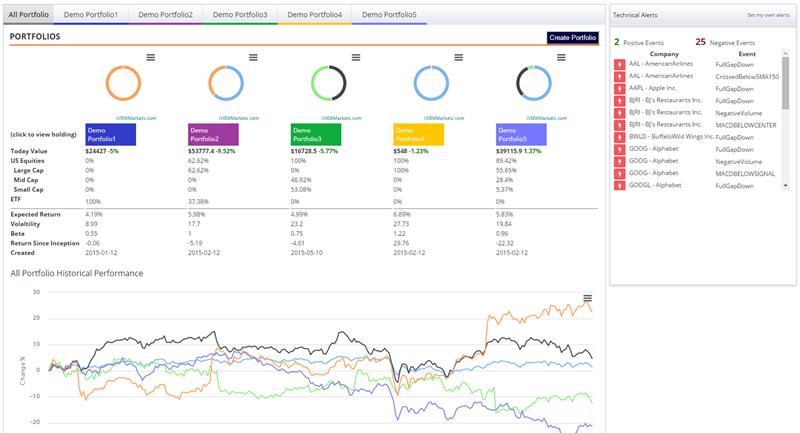Viewport: 800px width, 433px height.
Task: Click red alert icon for BJRI NegativeVolume
Action: (619, 113)
